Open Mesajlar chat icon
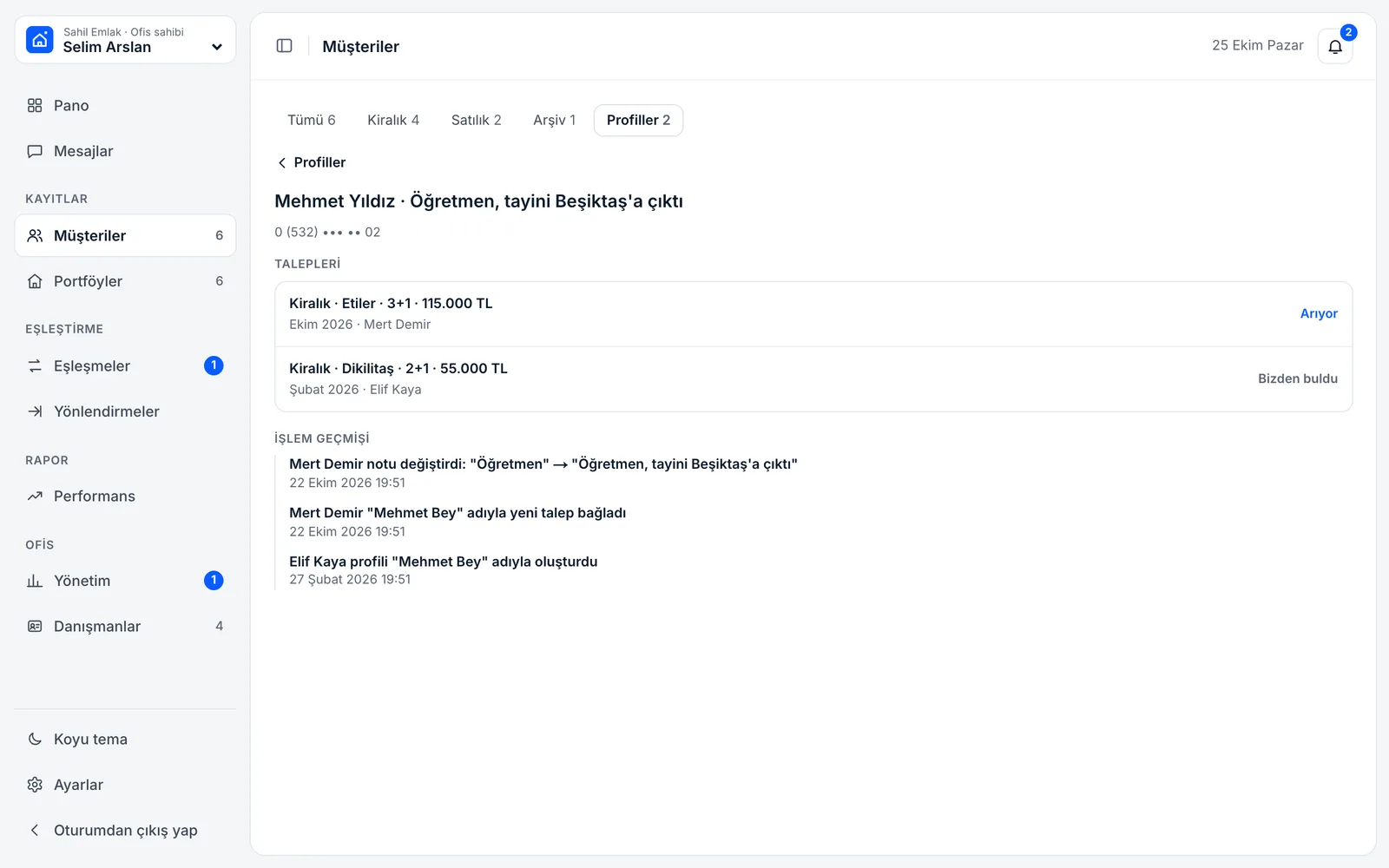 35,151
